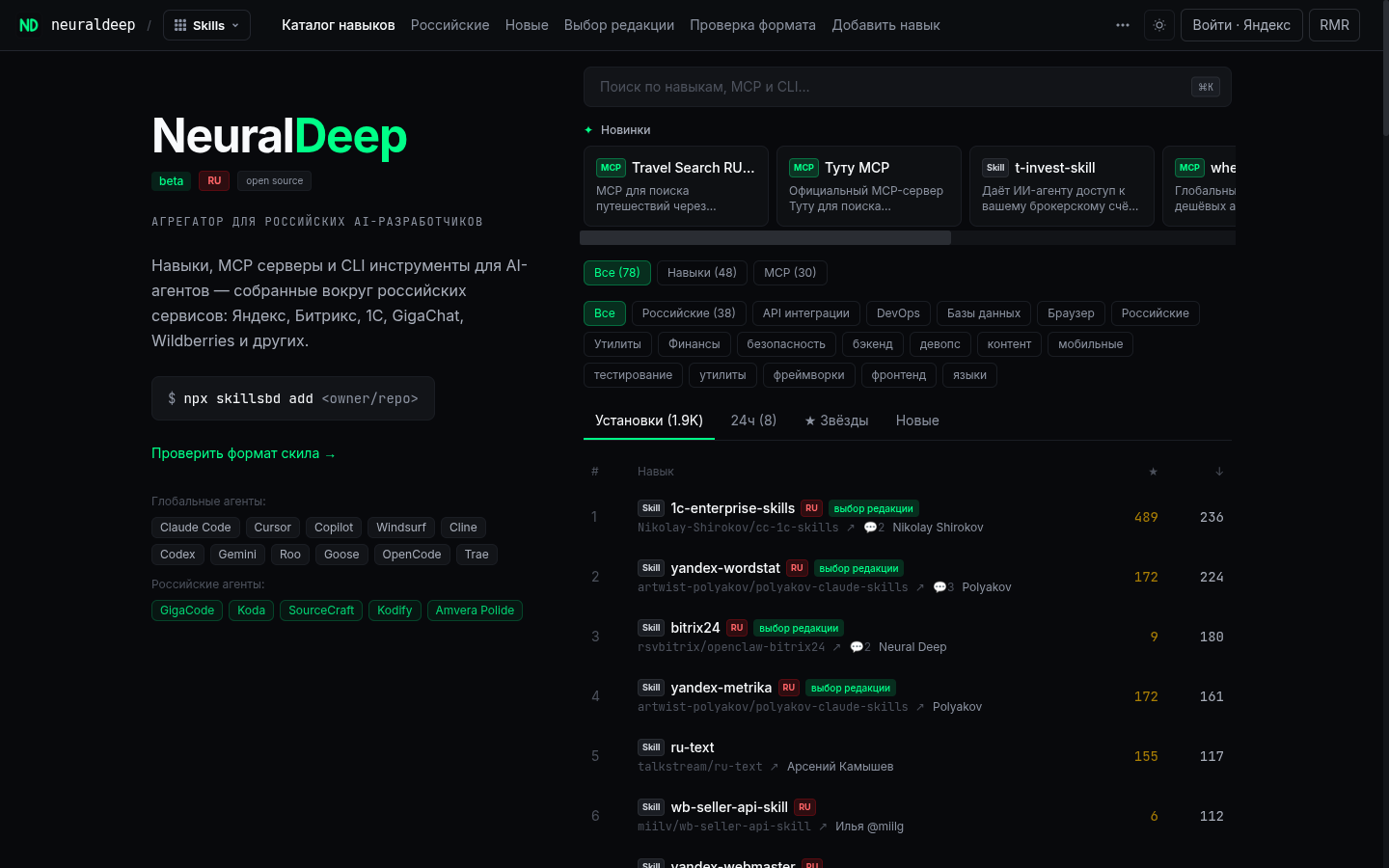Open external link arrow for cc-1c-skills repo
1389x868 pixels.
[850, 528]
